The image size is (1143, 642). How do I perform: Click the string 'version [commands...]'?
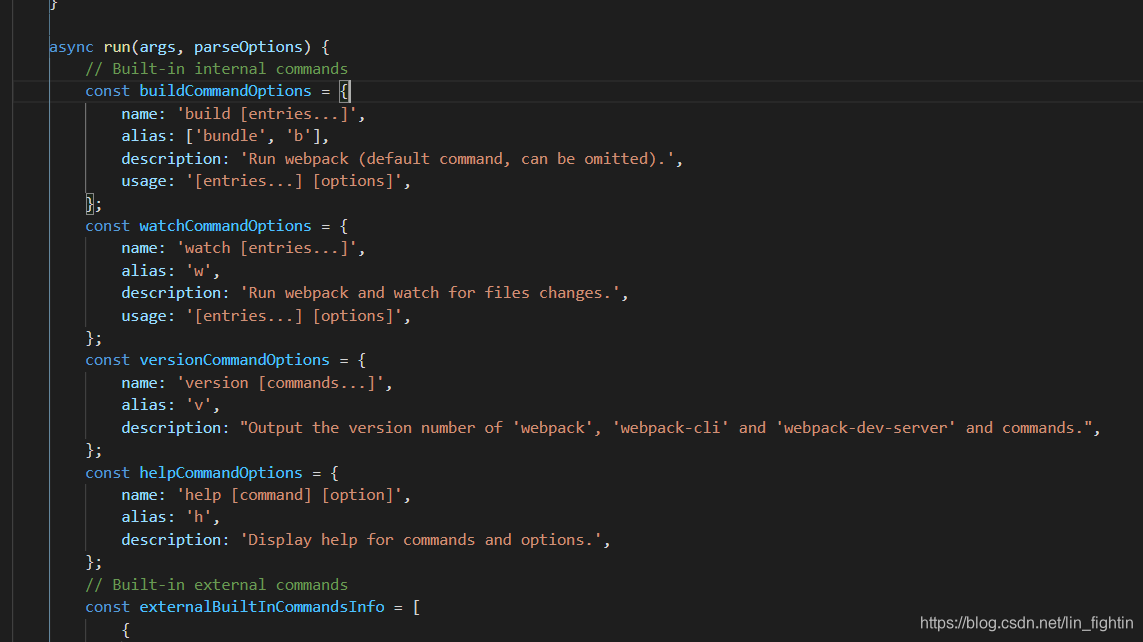pos(281,383)
